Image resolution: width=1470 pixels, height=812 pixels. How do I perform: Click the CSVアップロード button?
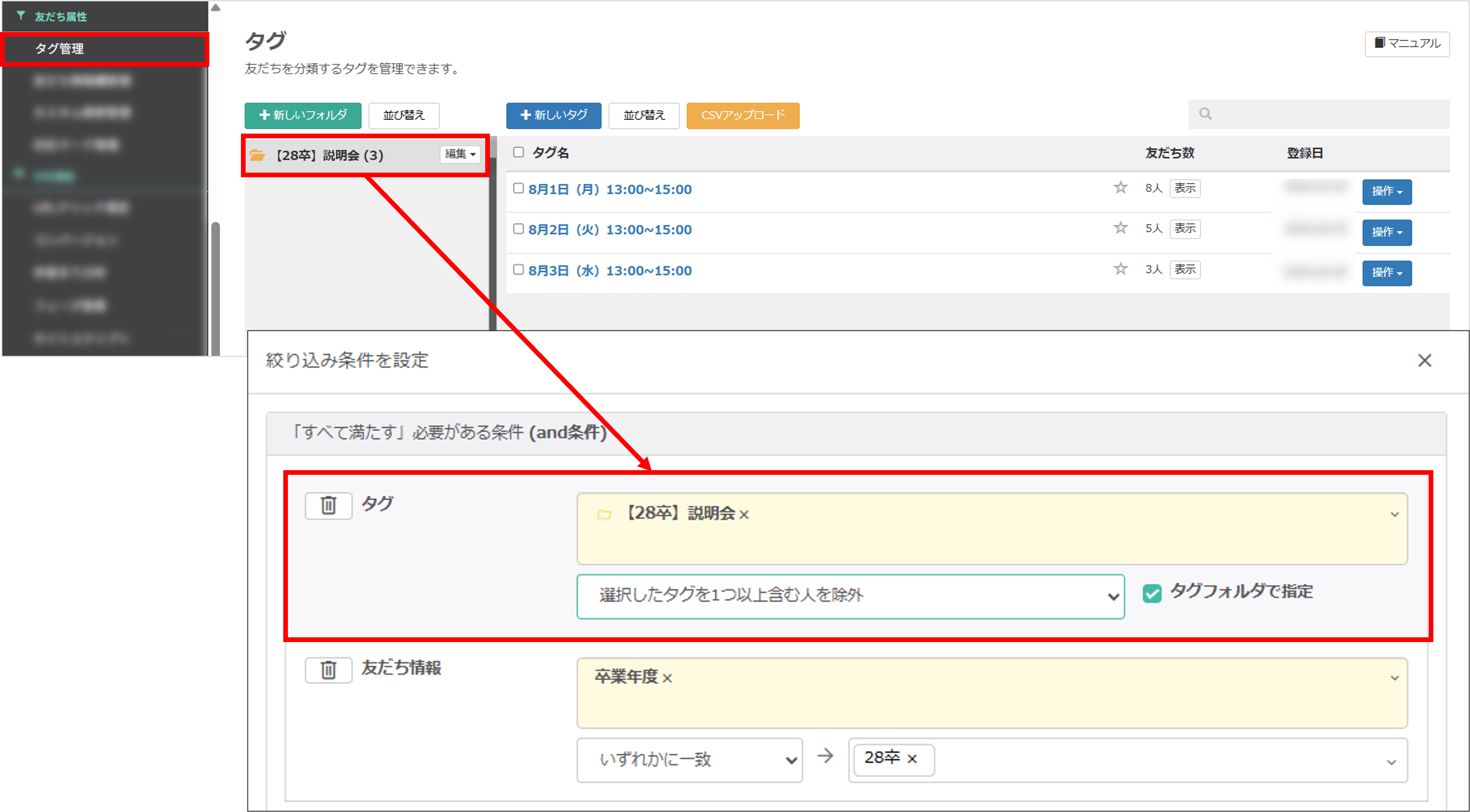tap(742, 115)
